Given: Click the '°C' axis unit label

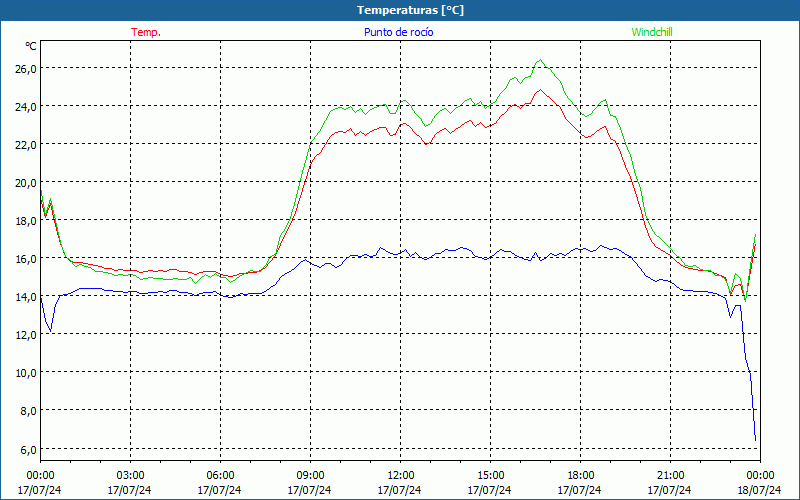Looking at the screenshot, I should [31, 46].
